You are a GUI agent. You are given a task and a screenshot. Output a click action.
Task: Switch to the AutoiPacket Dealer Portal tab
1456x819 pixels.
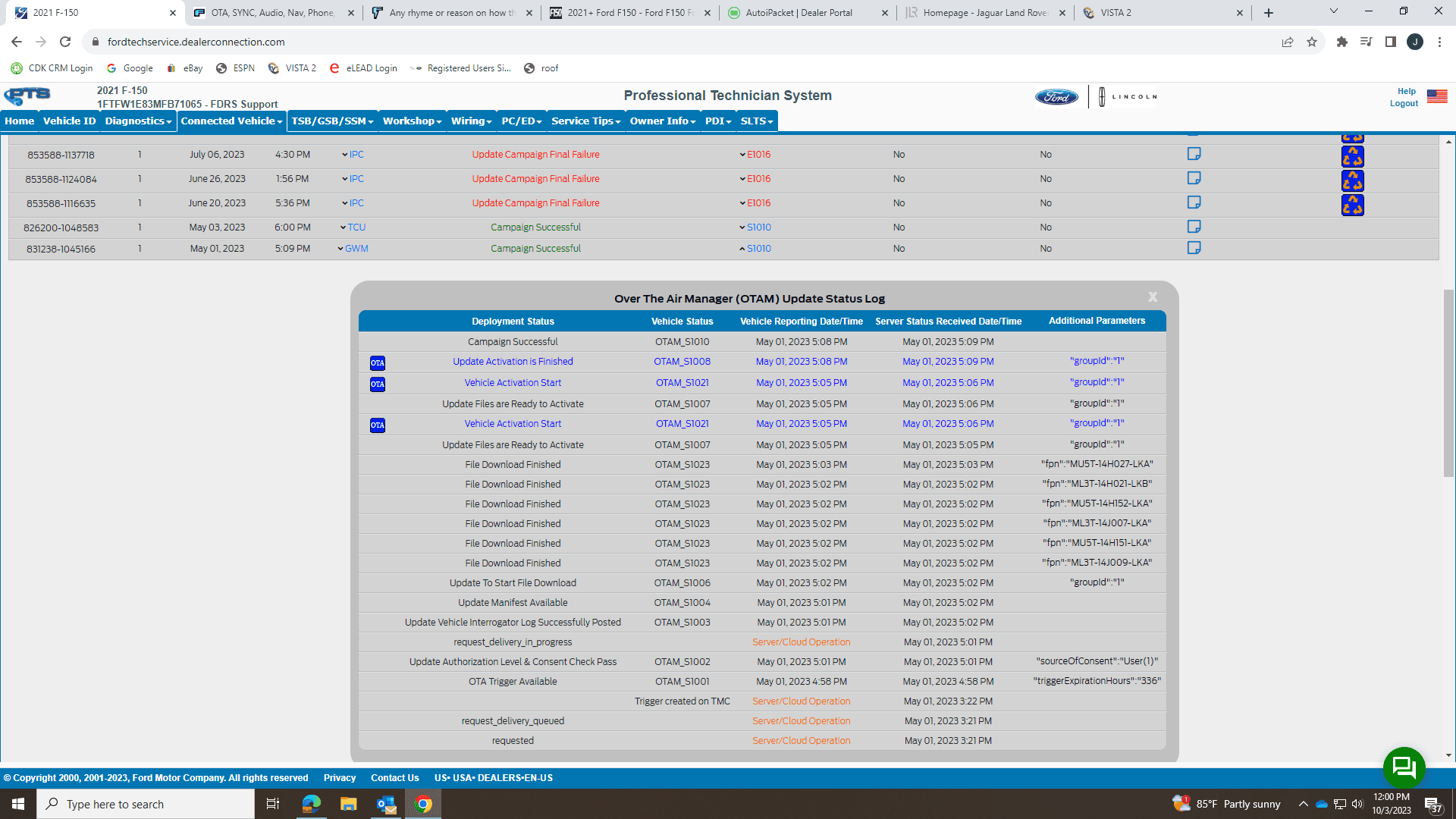click(799, 13)
